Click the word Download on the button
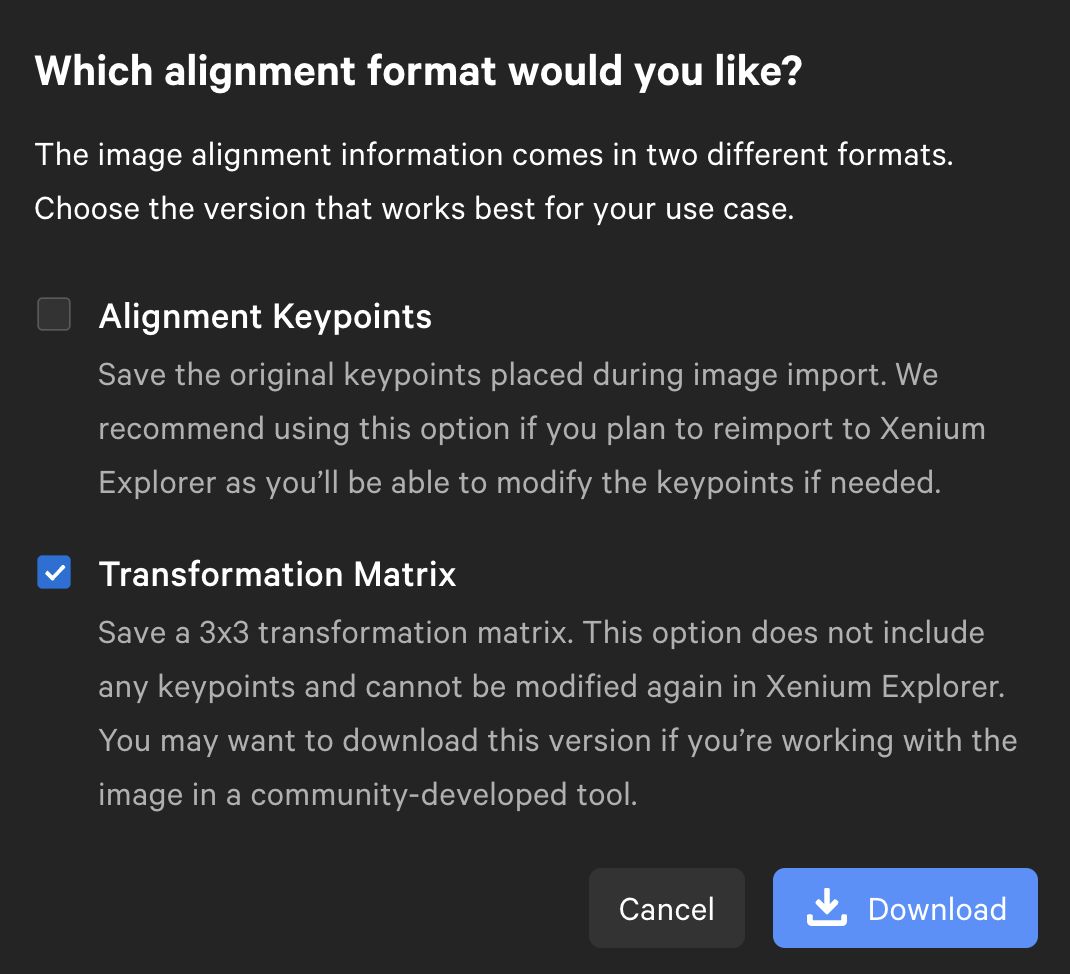Viewport: 1070px width, 974px height. pyautogui.click(x=937, y=909)
